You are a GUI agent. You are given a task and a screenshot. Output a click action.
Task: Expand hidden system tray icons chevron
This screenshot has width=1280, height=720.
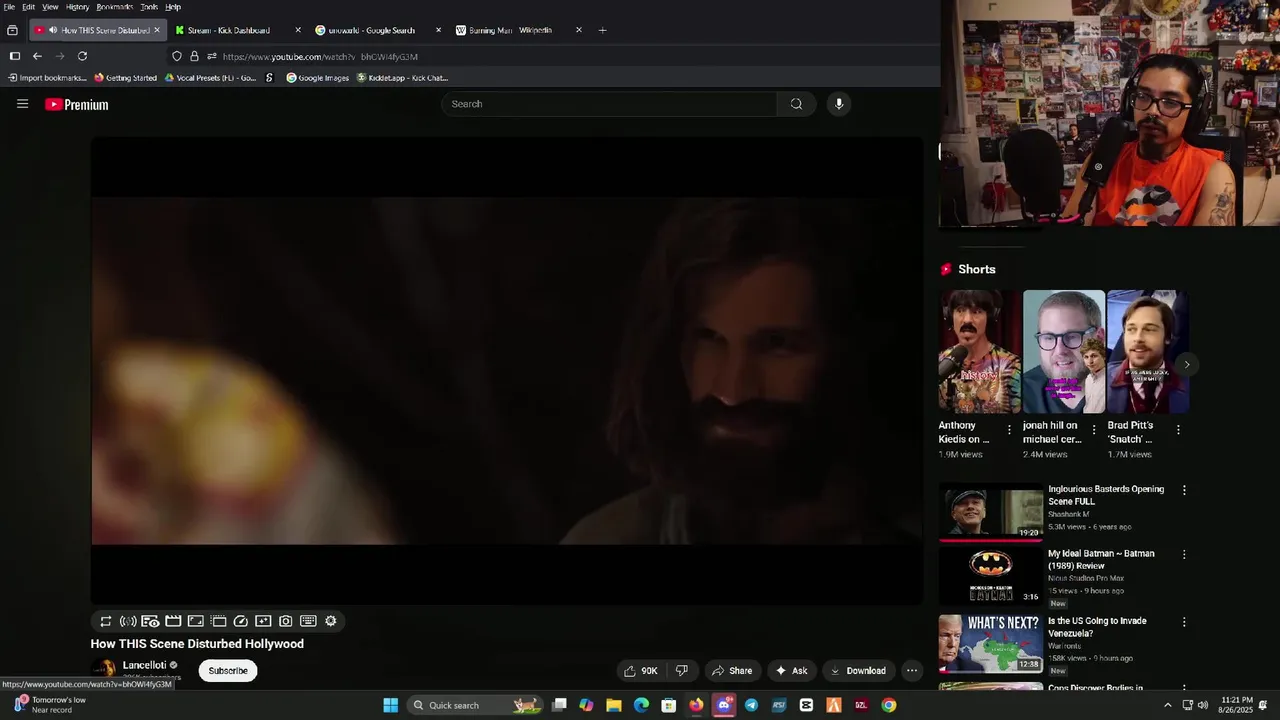tap(1167, 705)
